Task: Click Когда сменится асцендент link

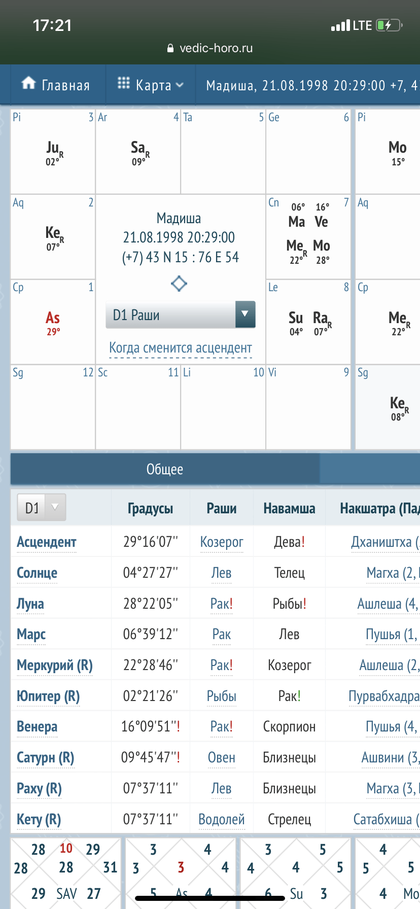Action: tap(180, 348)
